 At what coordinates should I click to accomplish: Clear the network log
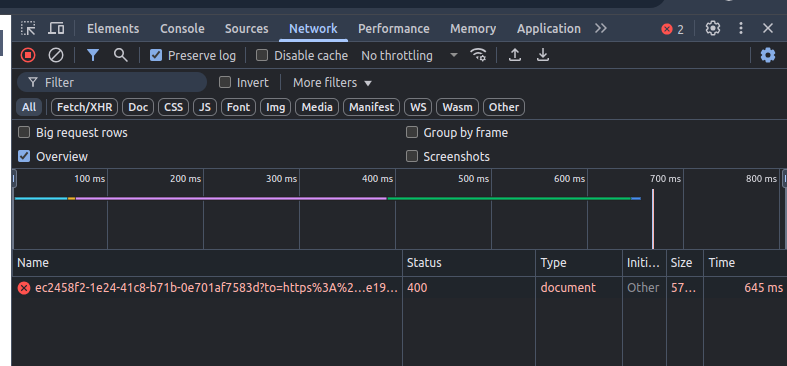(x=56, y=55)
